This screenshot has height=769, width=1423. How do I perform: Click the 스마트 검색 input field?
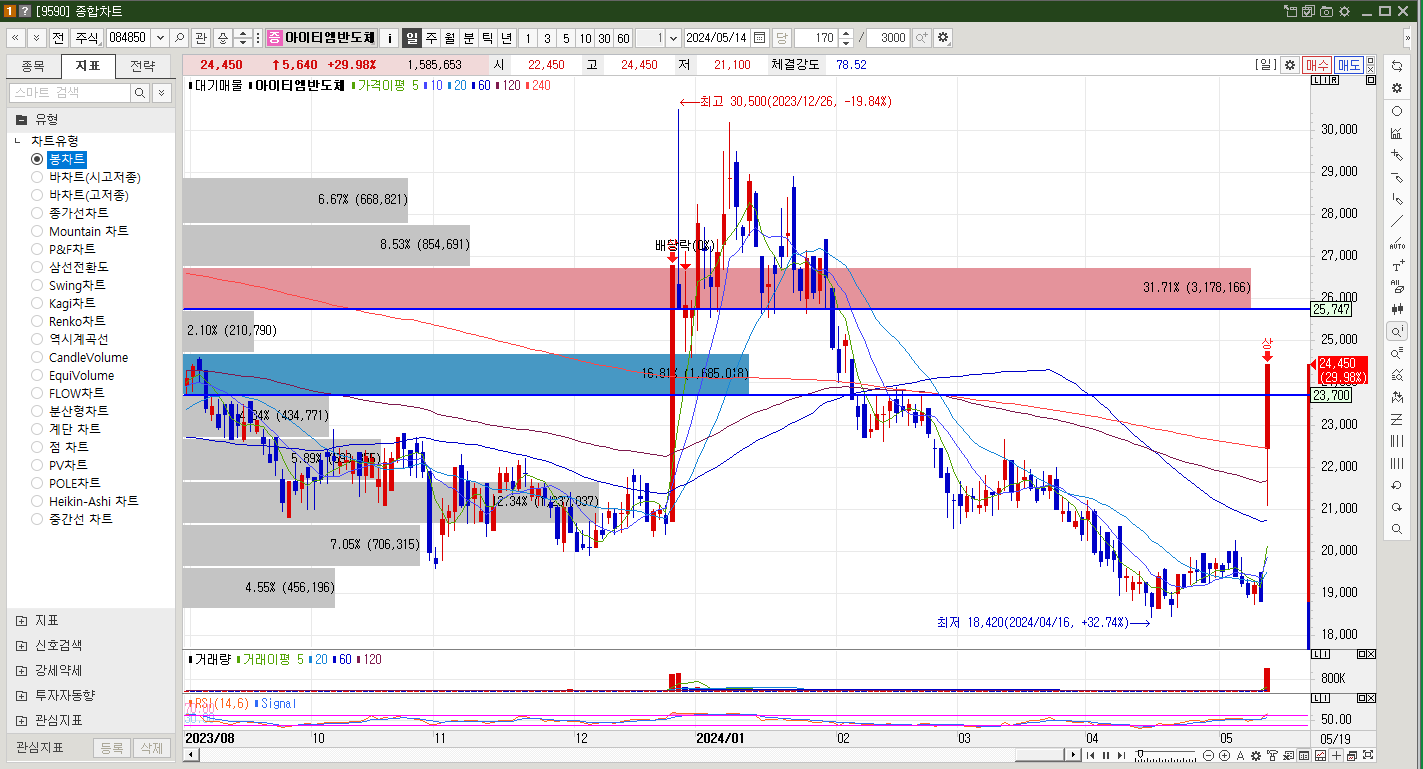pos(70,92)
